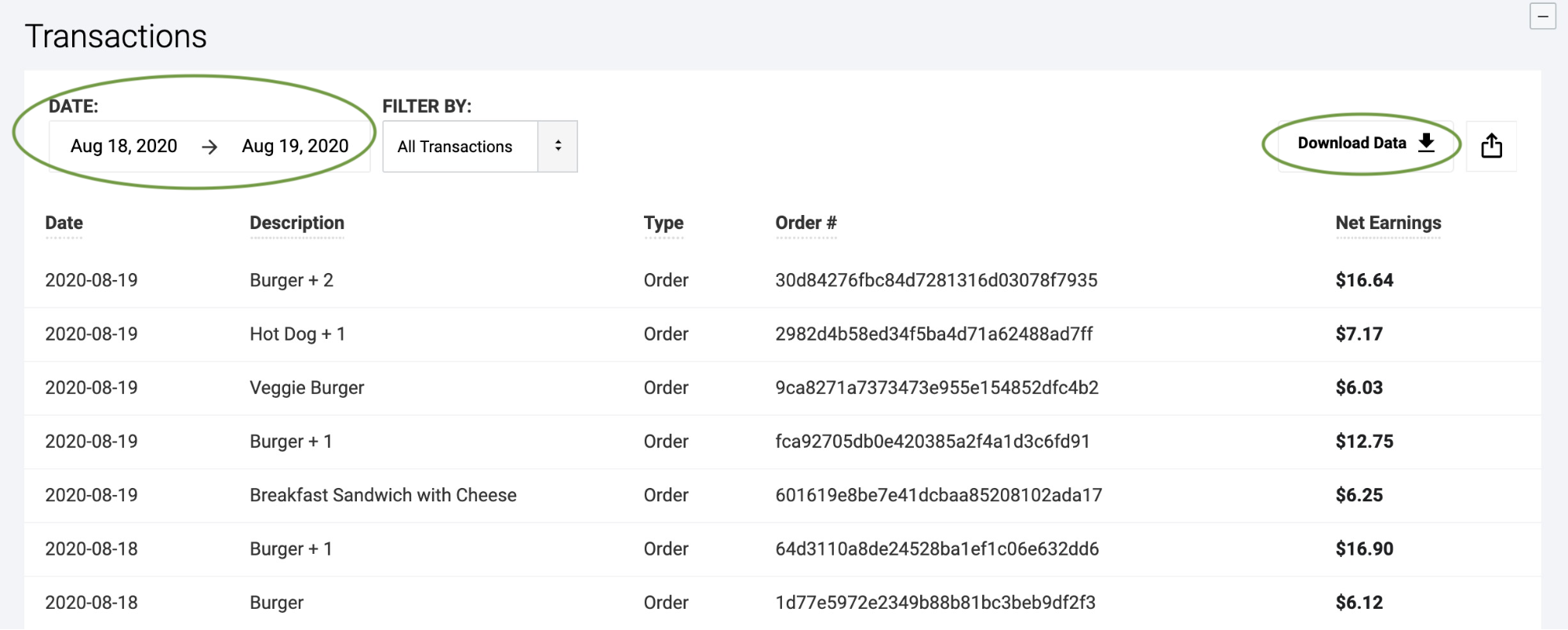Viewport: 1568px width, 630px height.
Task: Click the $6.12 net earnings value
Action: coord(1359,603)
